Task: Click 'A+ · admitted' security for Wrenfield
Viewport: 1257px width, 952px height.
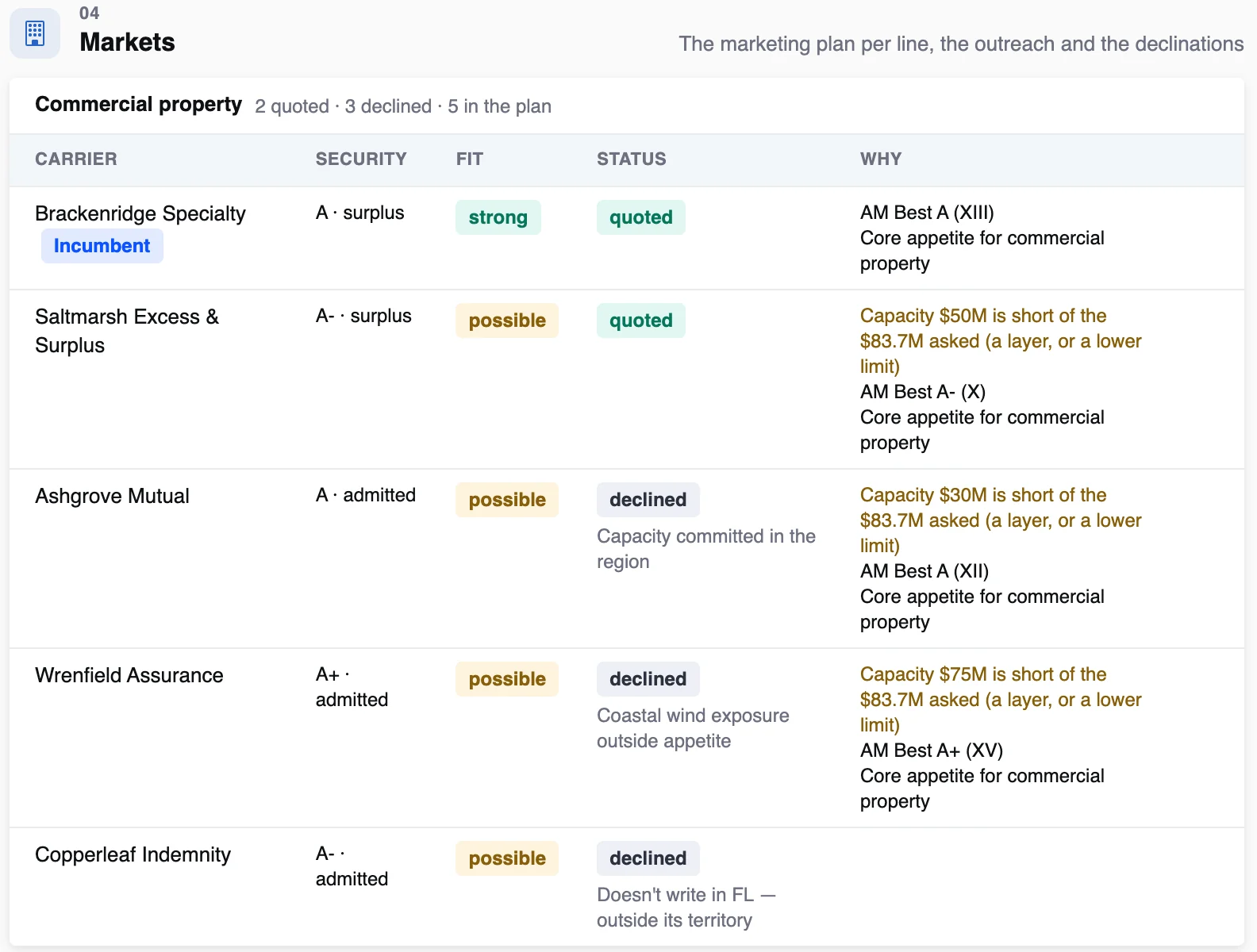Action: 352,687
